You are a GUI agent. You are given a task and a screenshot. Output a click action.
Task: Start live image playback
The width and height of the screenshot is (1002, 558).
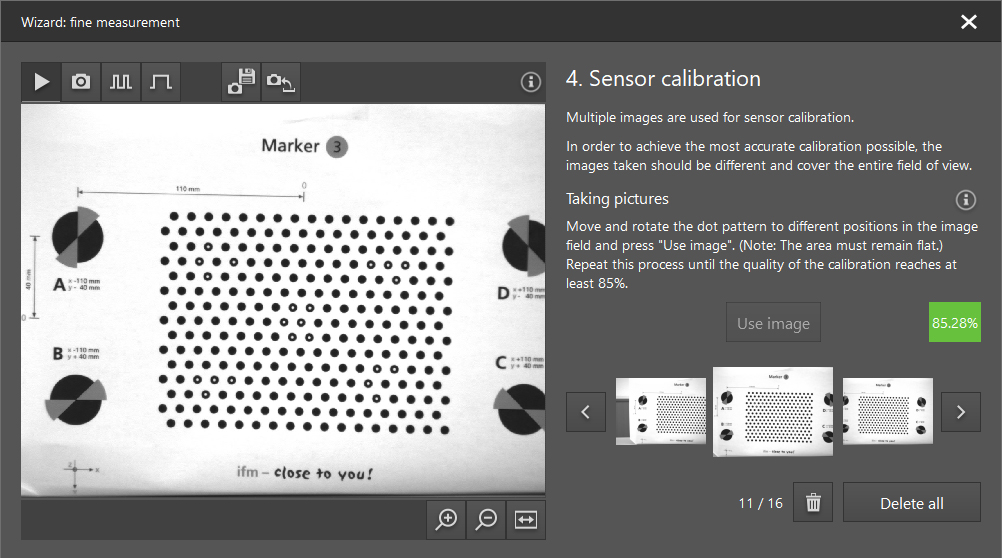(x=41, y=82)
